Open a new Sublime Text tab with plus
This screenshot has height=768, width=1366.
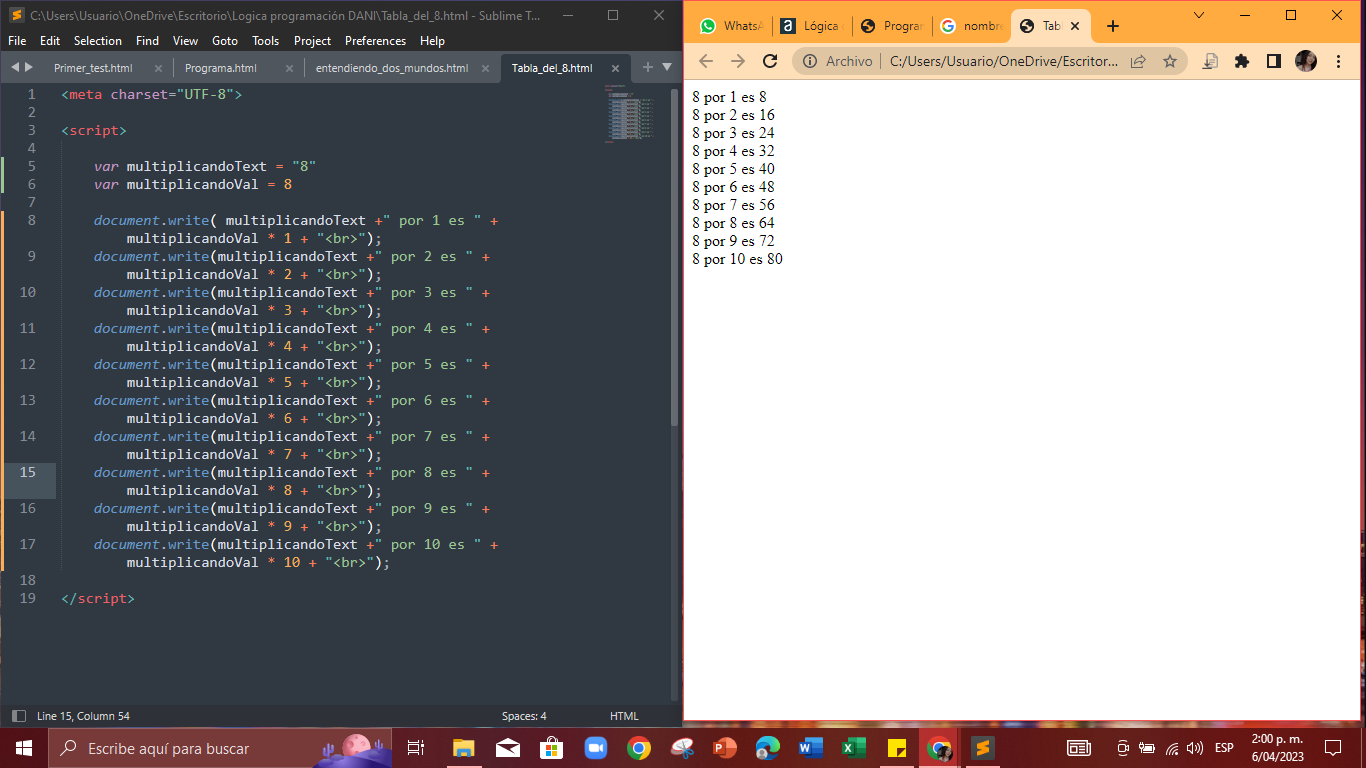point(647,67)
